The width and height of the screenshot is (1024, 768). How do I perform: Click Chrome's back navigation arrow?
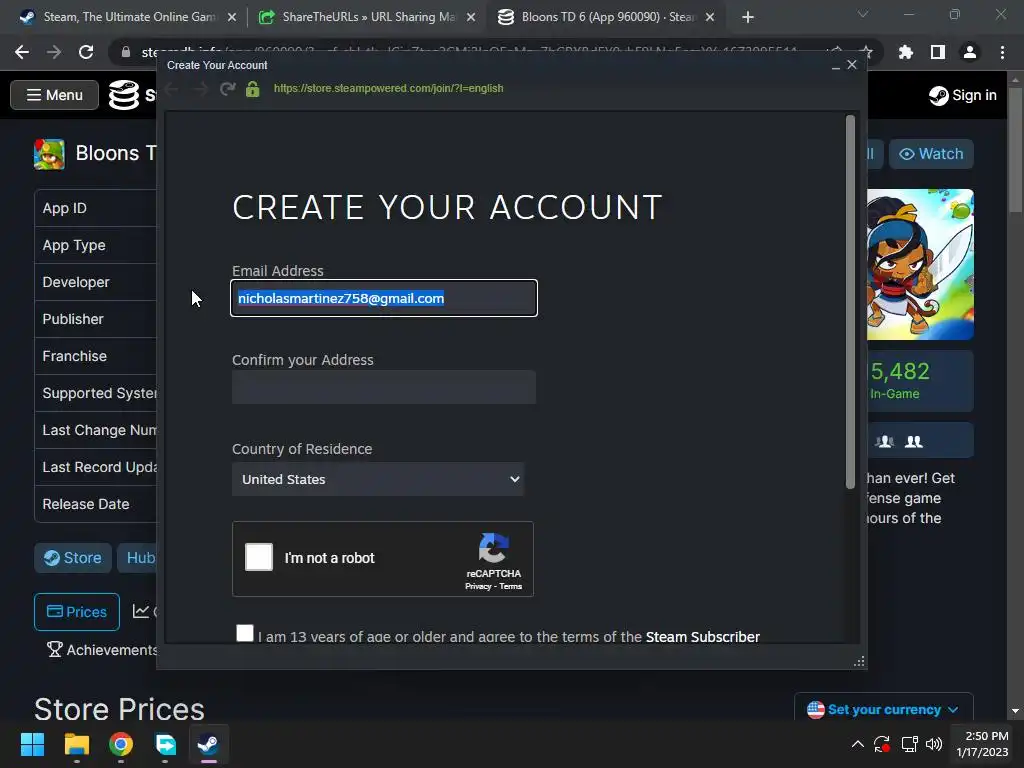click(22, 52)
